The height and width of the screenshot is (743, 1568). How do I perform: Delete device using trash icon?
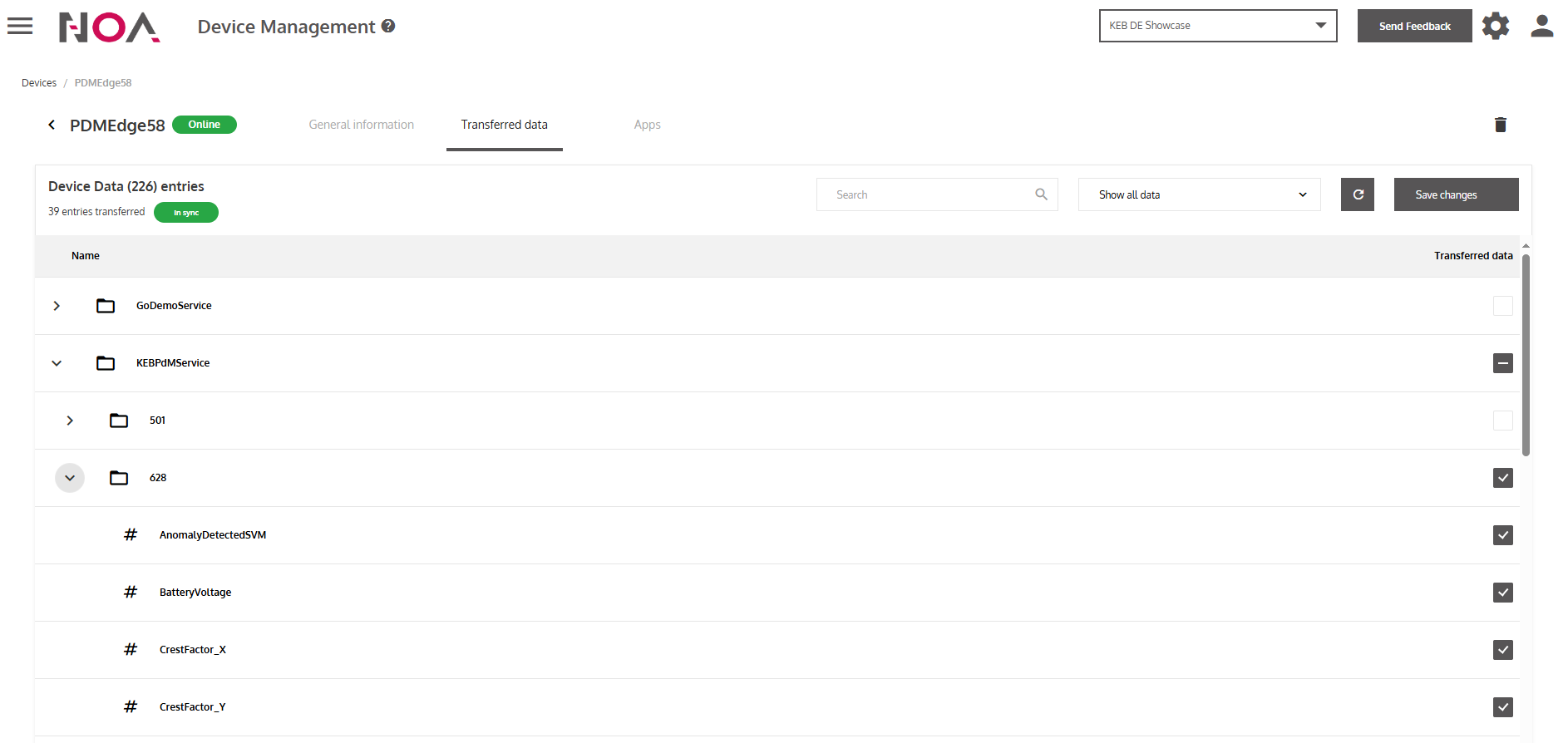pos(1500,125)
